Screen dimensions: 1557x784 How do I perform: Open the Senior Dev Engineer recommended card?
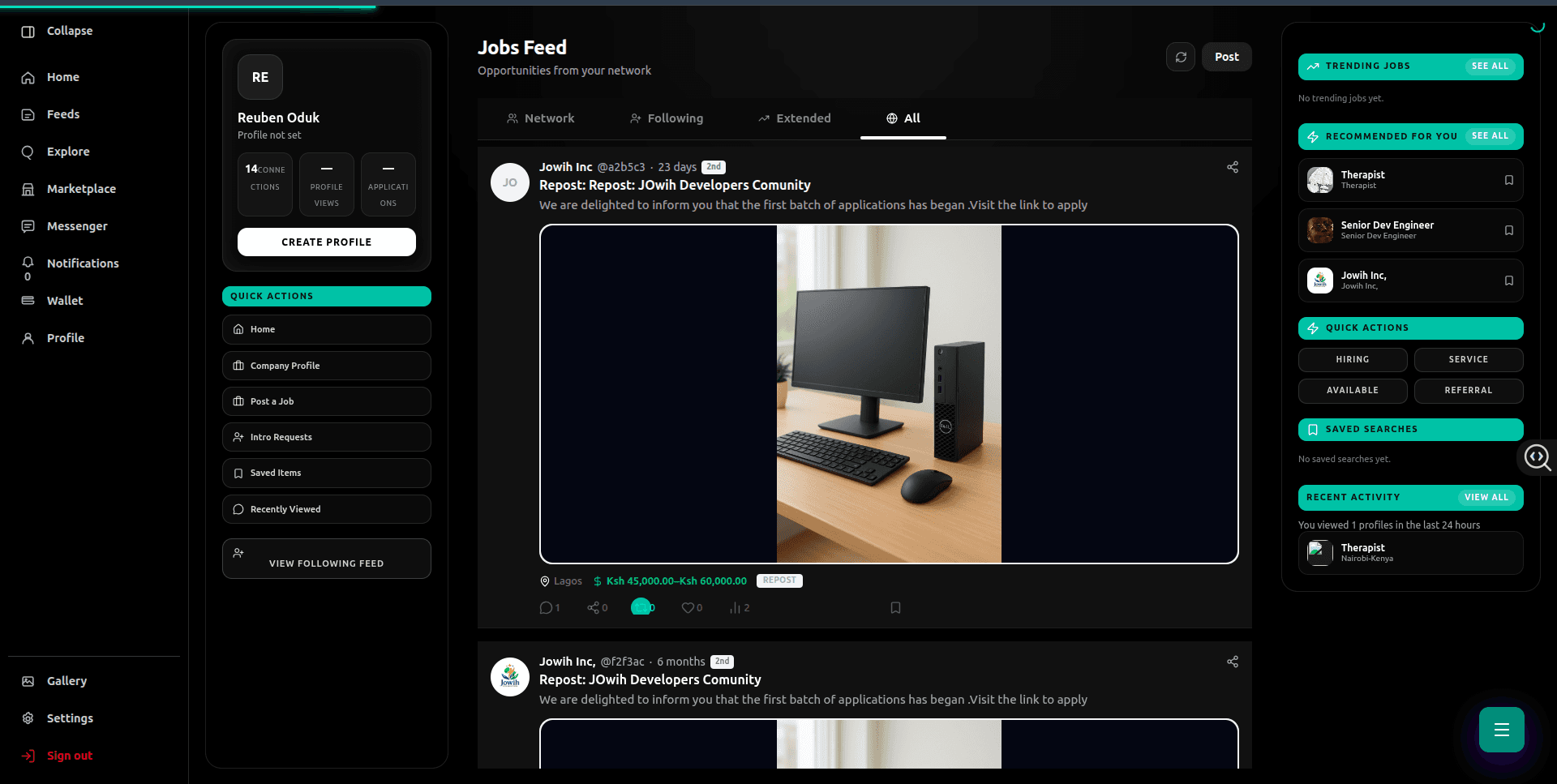point(1411,230)
